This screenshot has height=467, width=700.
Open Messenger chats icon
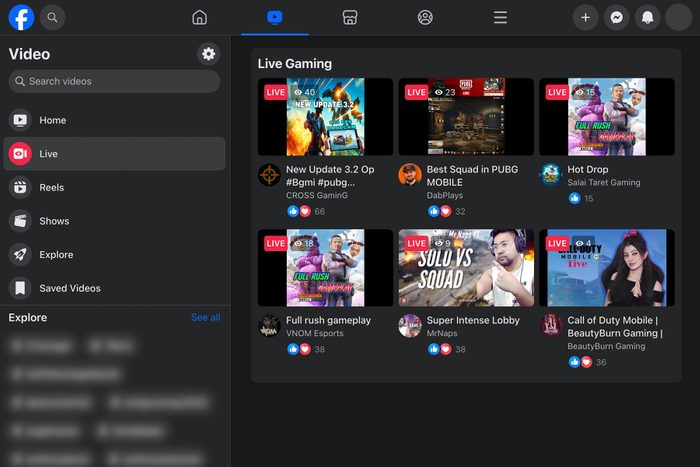616,17
